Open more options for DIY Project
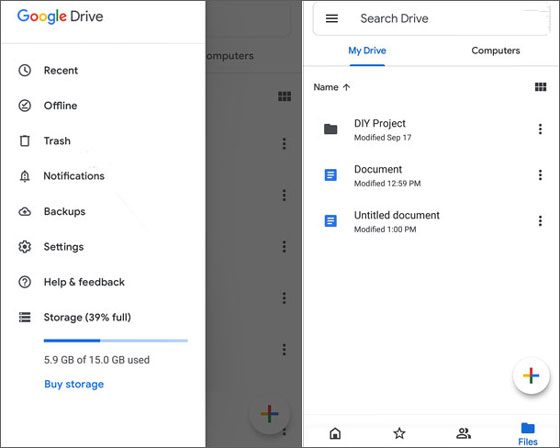This screenshot has width=560, height=448. (540, 129)
